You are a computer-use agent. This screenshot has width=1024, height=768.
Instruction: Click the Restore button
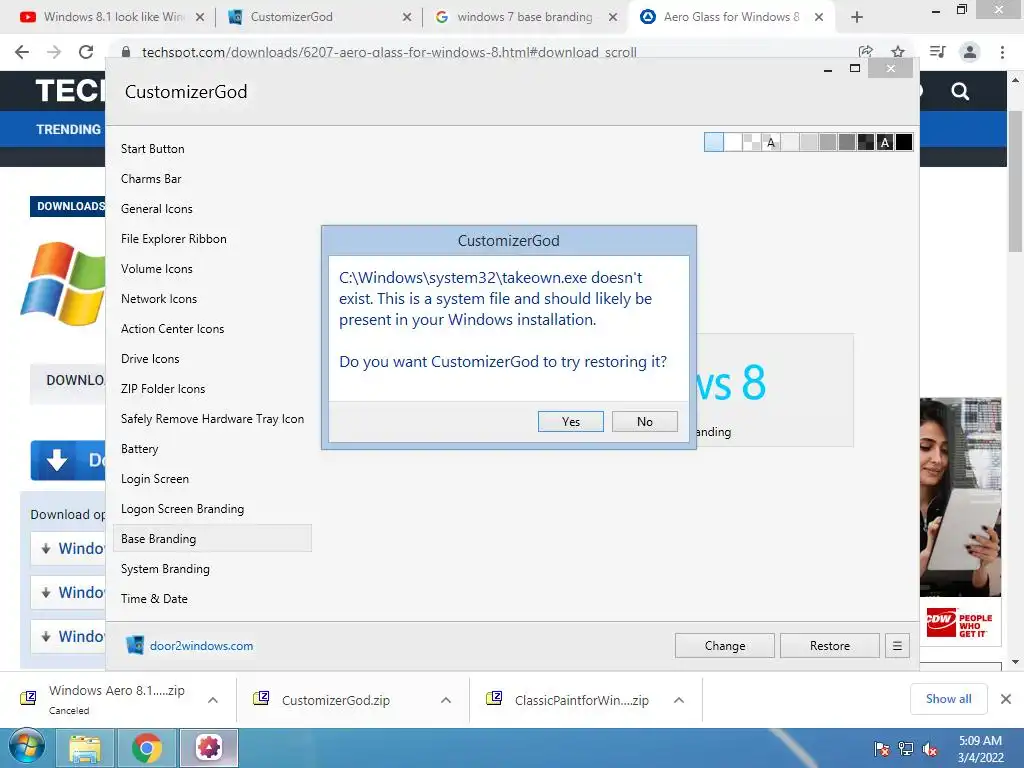(829, 646)
